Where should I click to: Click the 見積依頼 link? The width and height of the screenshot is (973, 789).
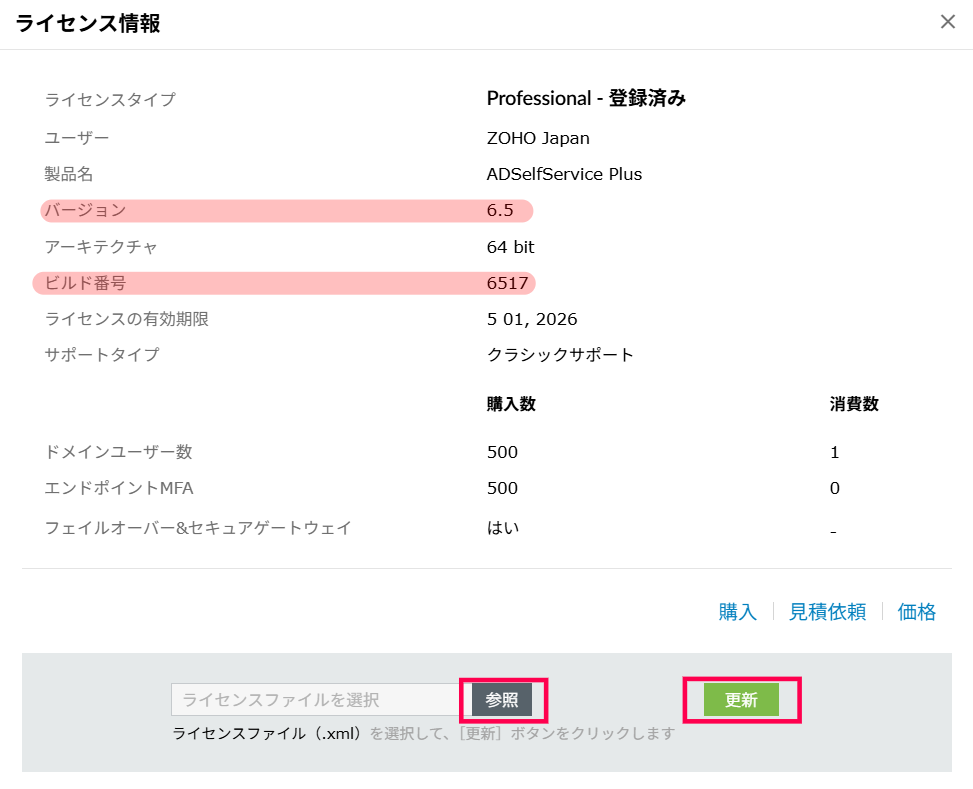(x=827, y=612)
